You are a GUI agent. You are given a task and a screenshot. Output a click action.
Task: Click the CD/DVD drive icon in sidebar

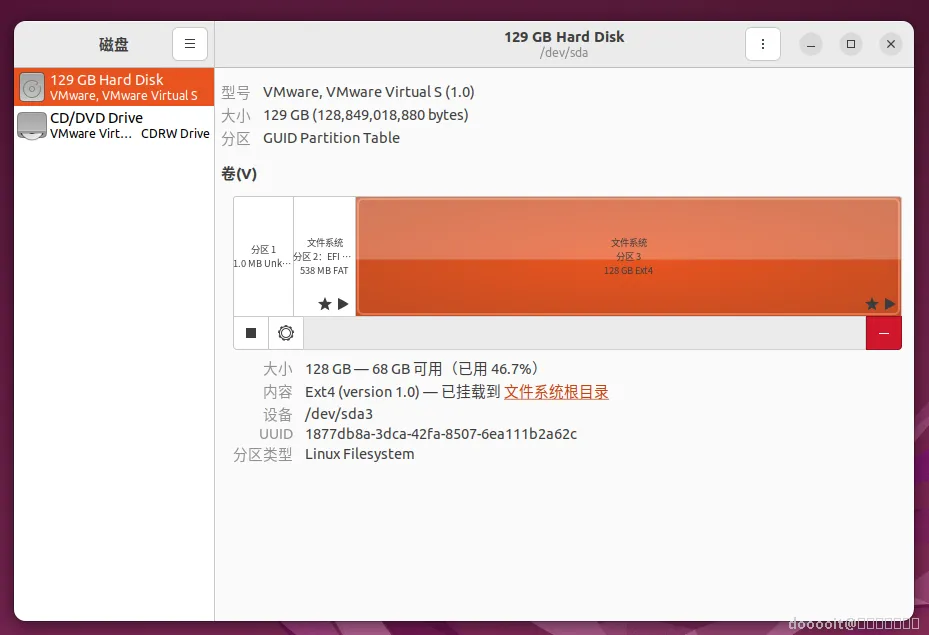pyautogui.click(x=32, y=125)
